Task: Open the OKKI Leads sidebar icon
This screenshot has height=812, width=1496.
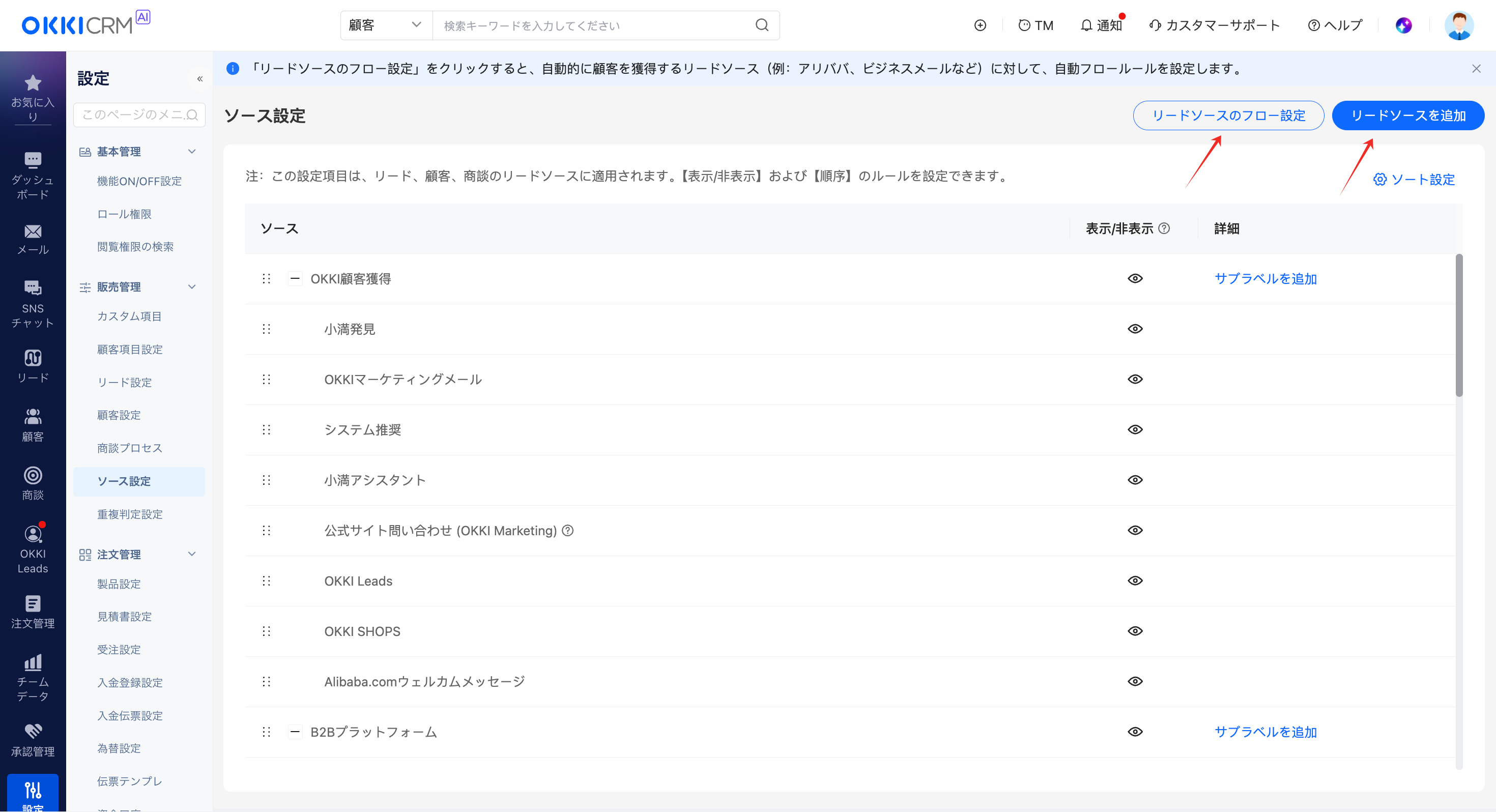Action: pyautogui.click(x=33, y=534)
